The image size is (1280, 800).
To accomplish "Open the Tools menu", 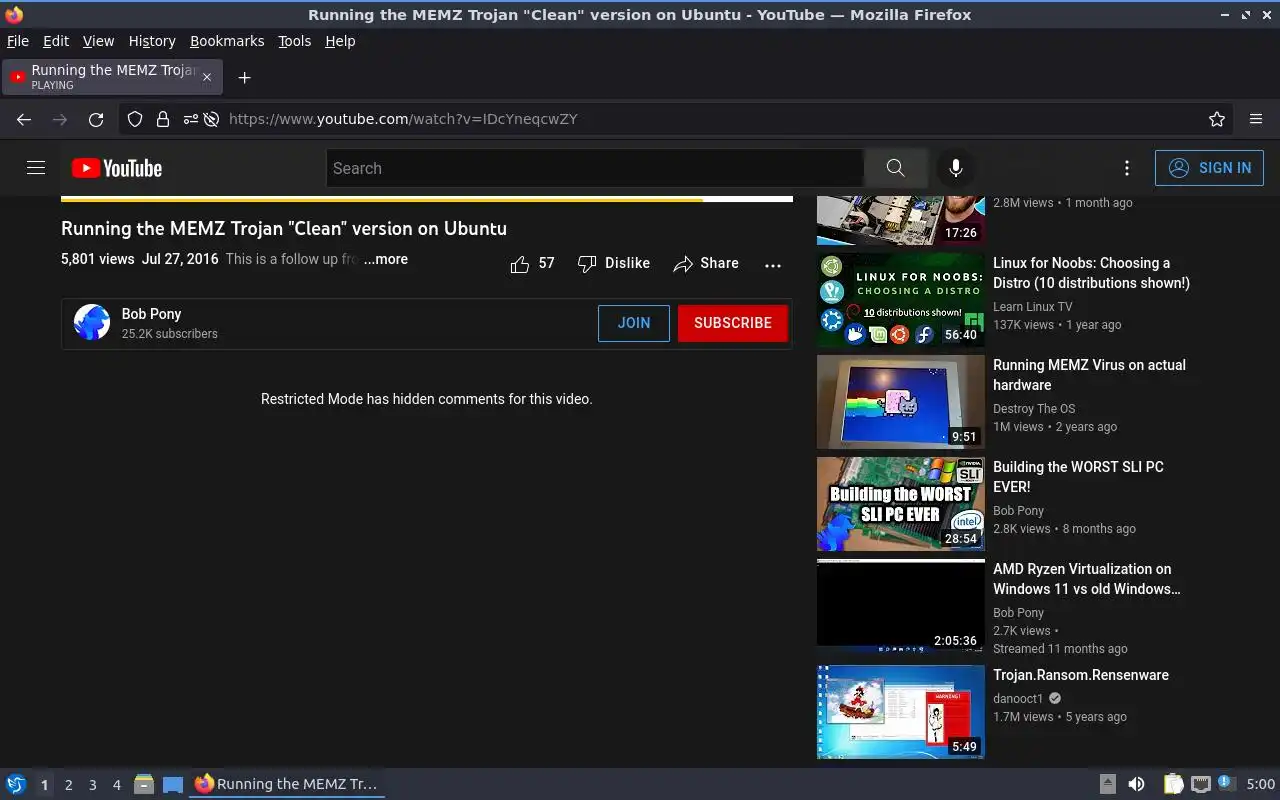I will coord(294,41).
